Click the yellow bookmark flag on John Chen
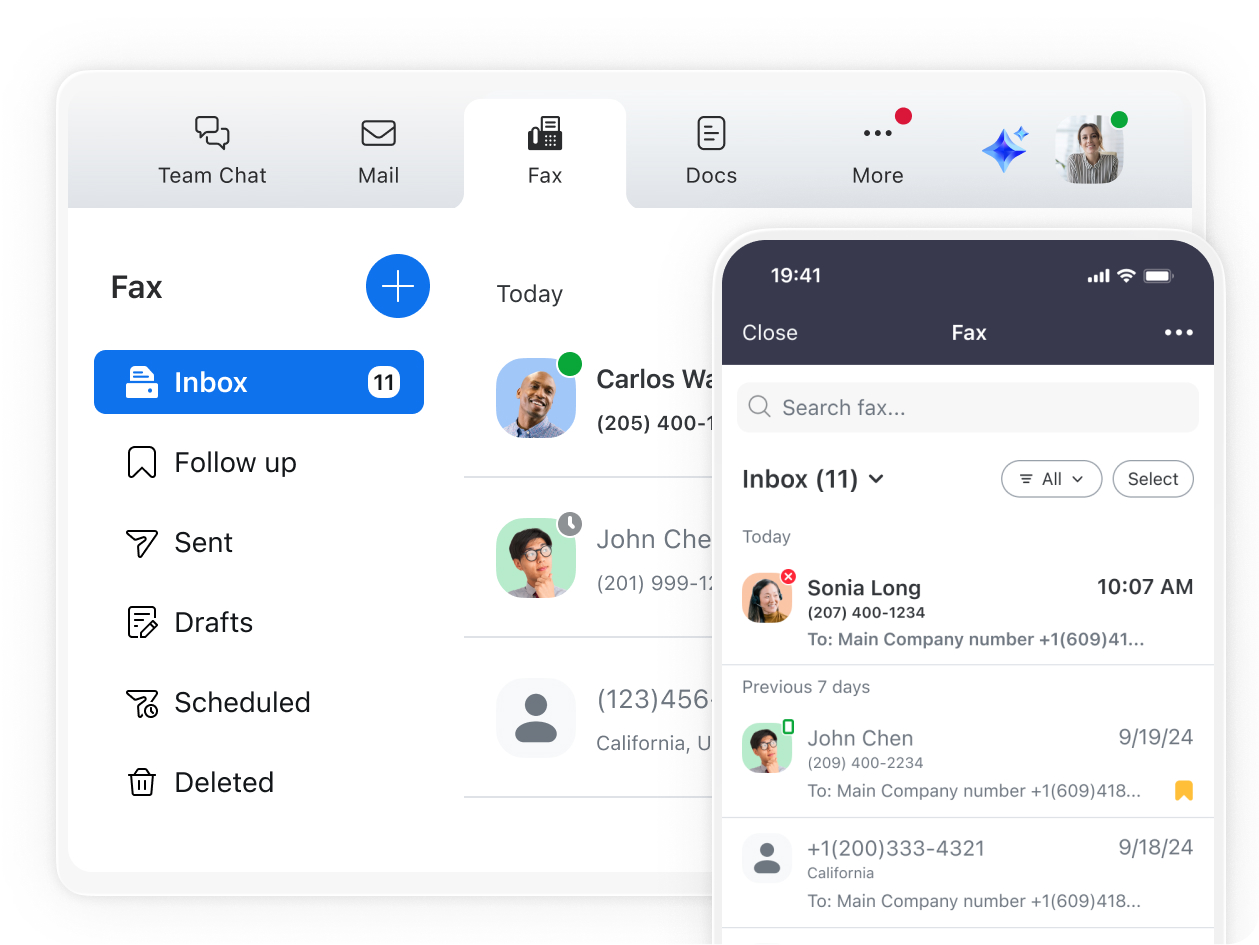The width and height of the screenshot is (1259, 945). pyautogui.click(x=1183, y=791)
